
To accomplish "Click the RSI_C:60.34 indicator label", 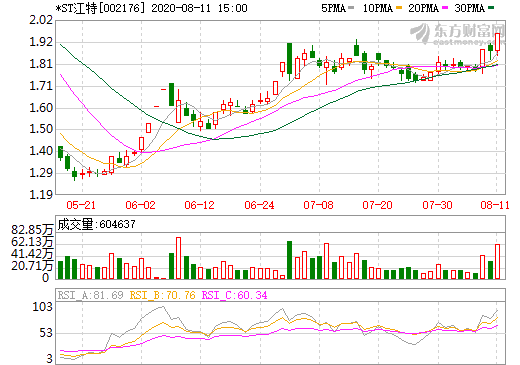I will coord(235,295).
